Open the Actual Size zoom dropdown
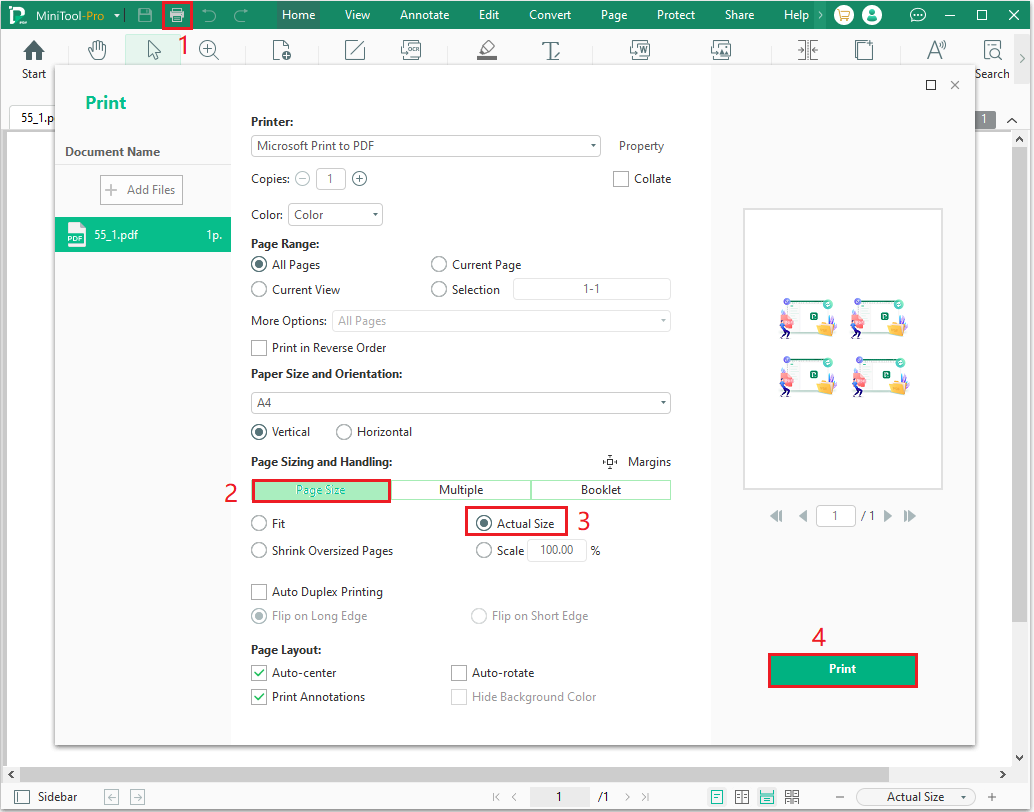The width and height of the screenshot is (1034, 812). point(914,796)
